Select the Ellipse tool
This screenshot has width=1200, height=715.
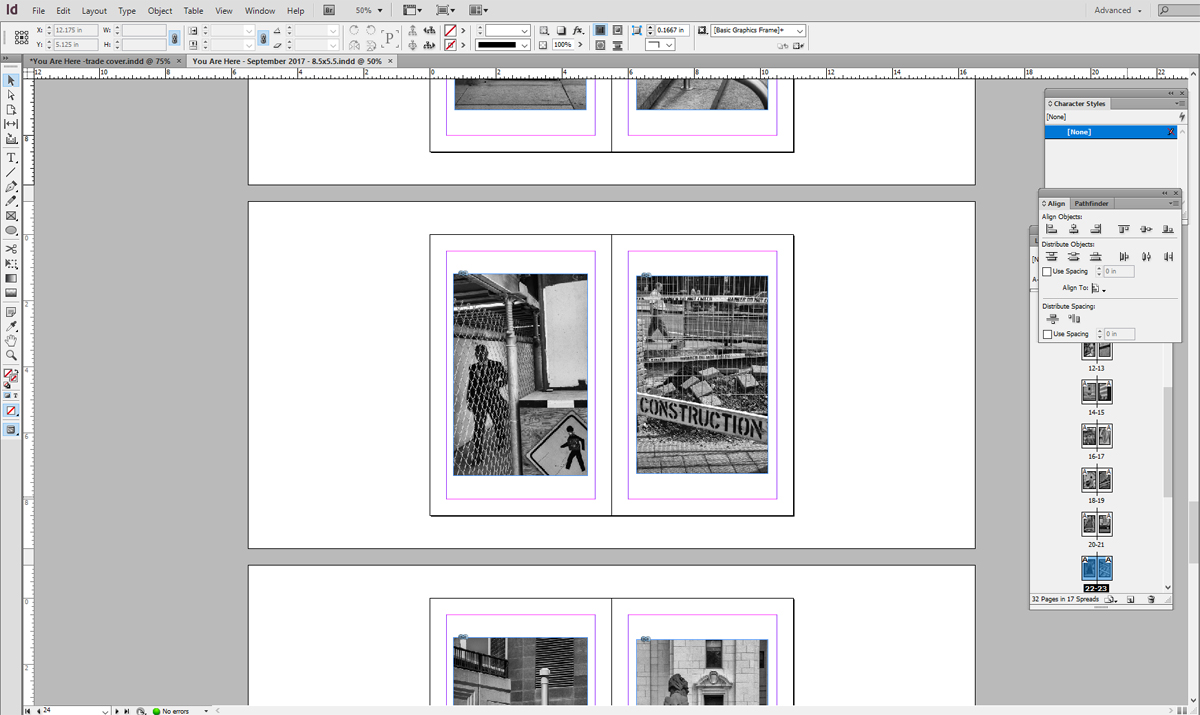coord(11,230)
